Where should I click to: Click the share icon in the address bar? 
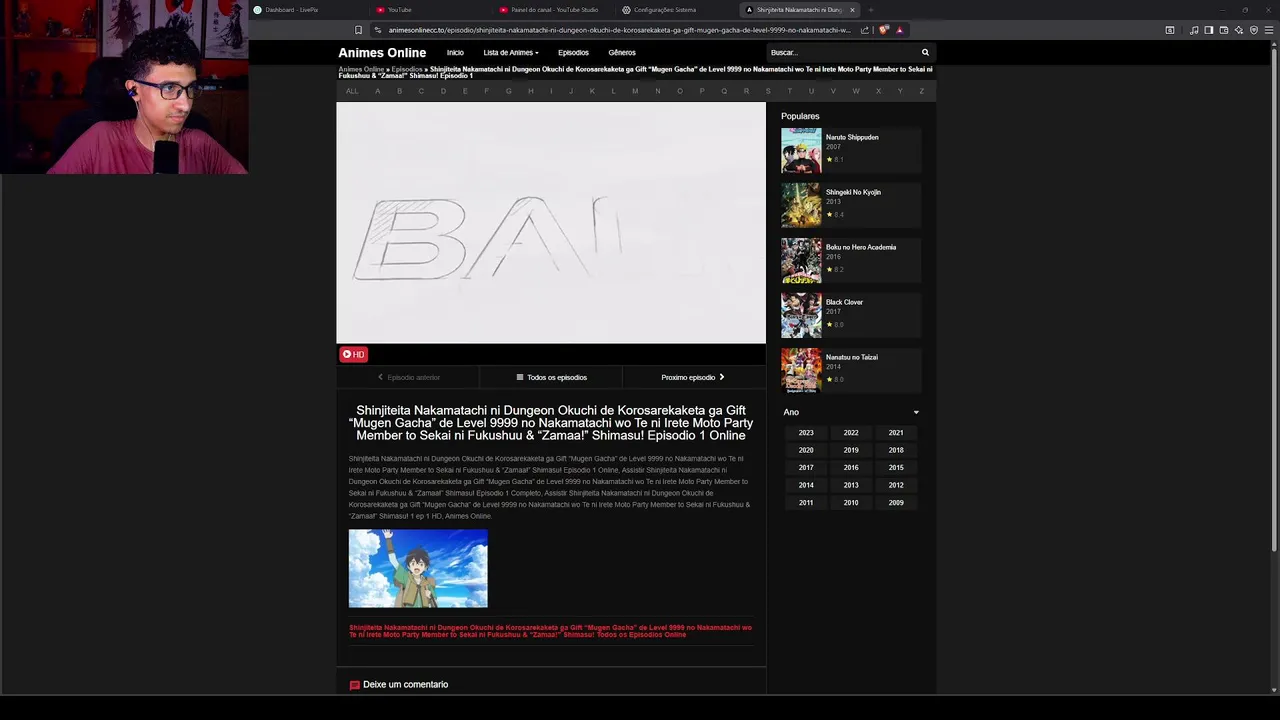coord(865,30)
